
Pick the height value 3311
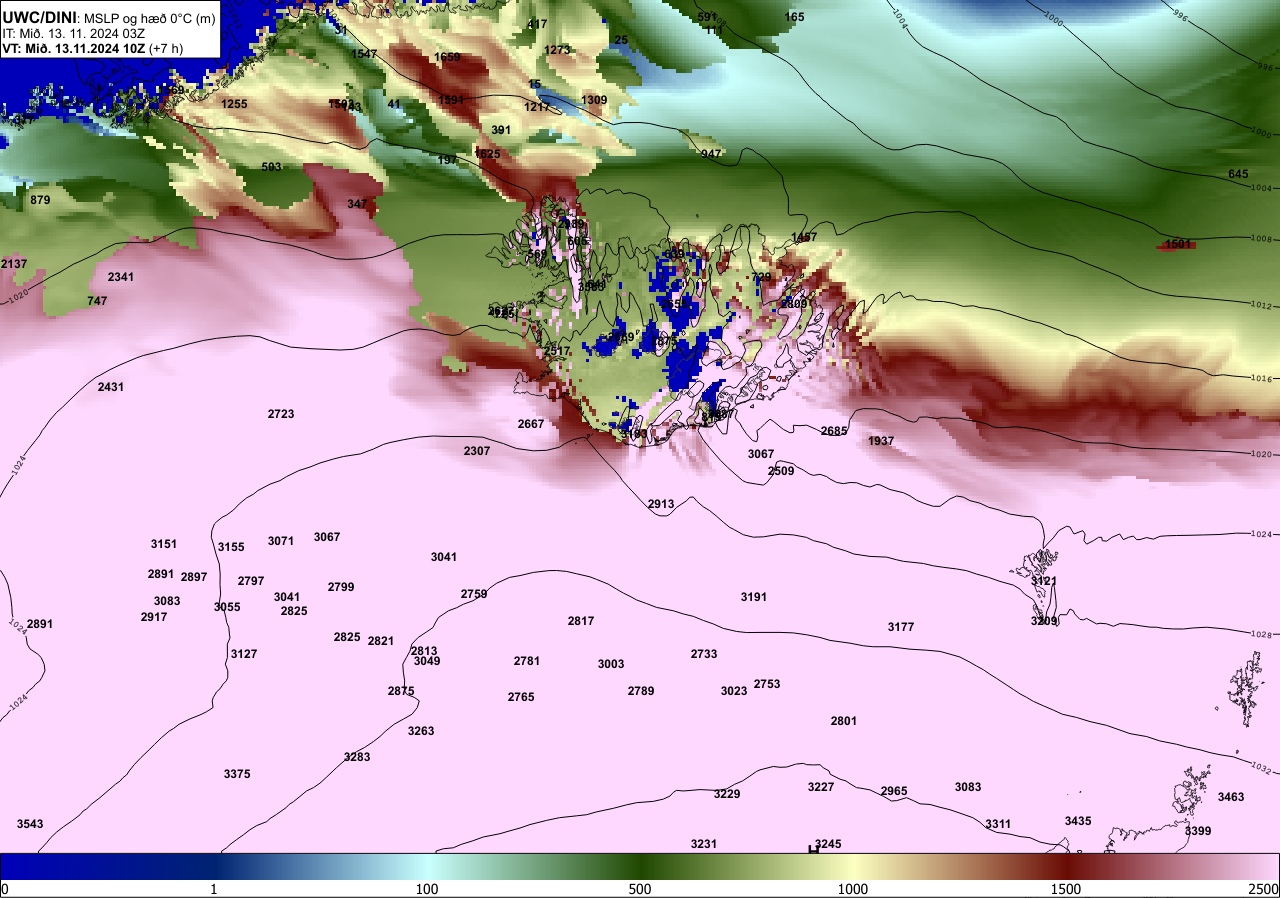(x=998, y=824)
